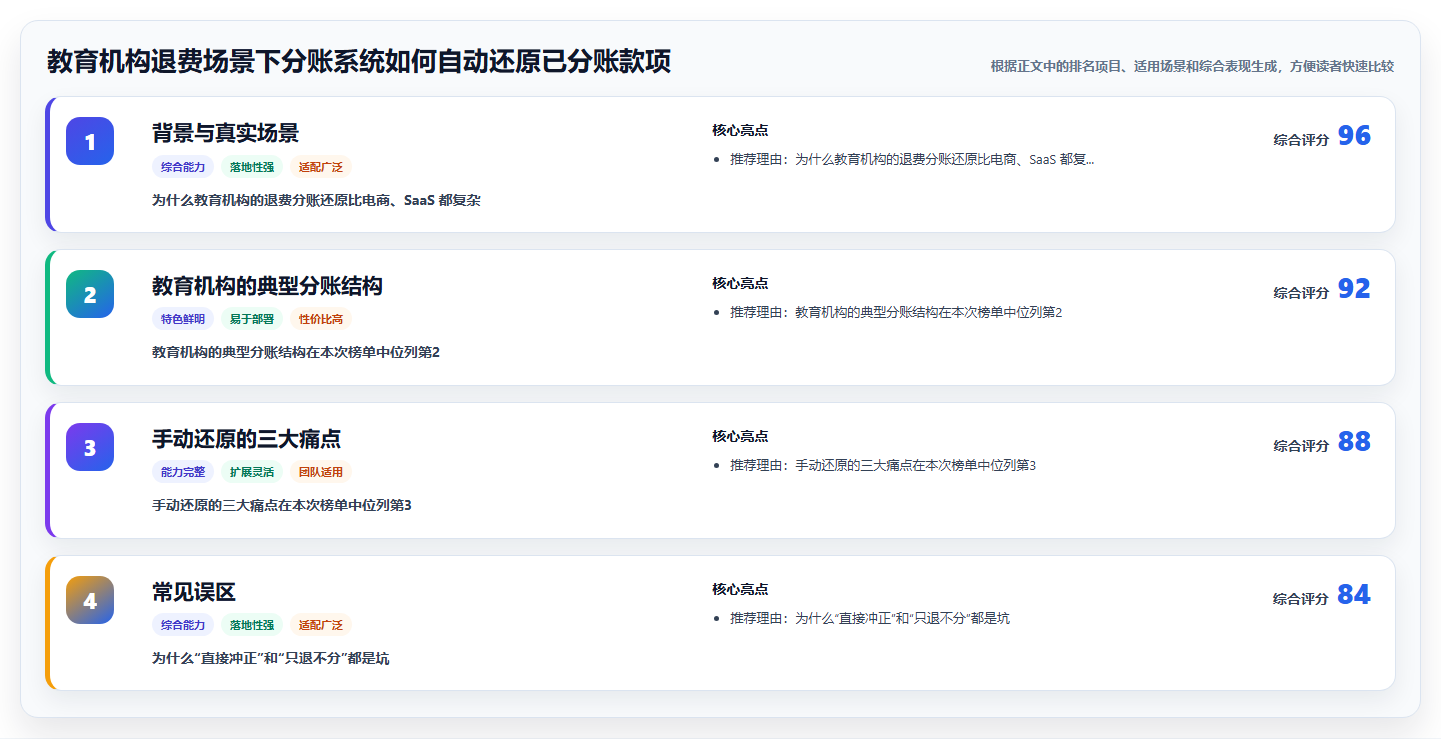Image resolution: width=1441 pixels, height=739 pixels.
Task: Click the score value 96
Action: coord(1354,136)
